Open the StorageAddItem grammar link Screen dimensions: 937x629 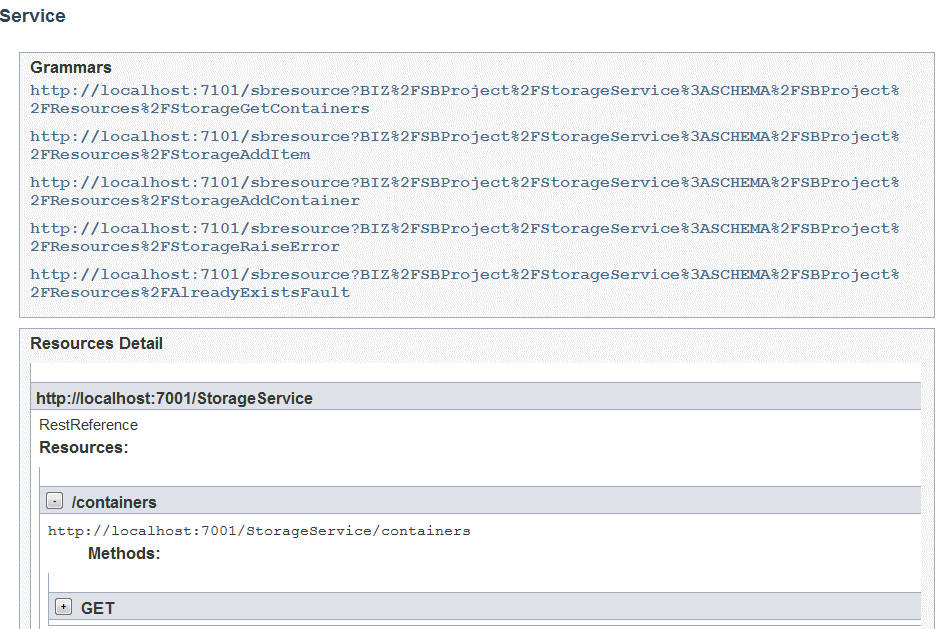tap(464, 146)
